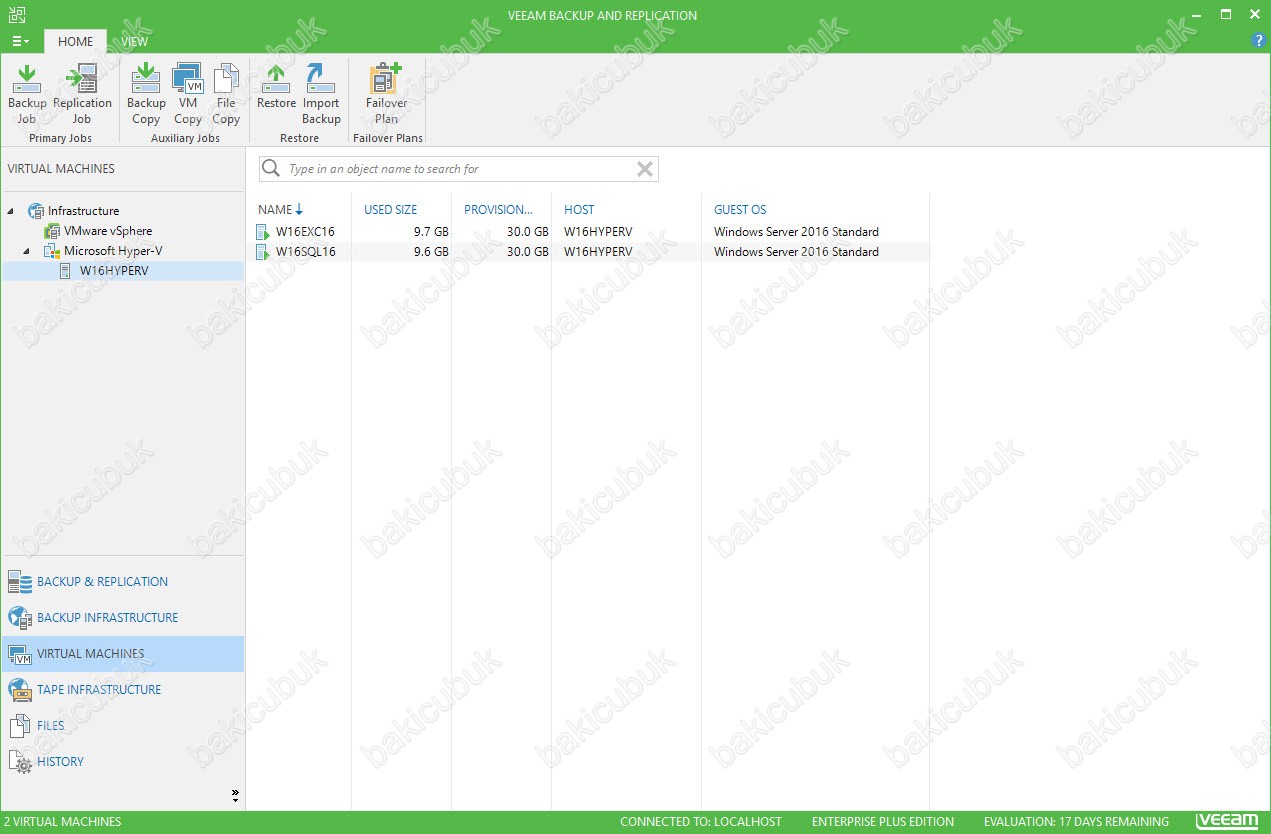Click the Microsoft Hyper-V tree icon
This screenshot has width=1271, height=834.
pos(52,251)
